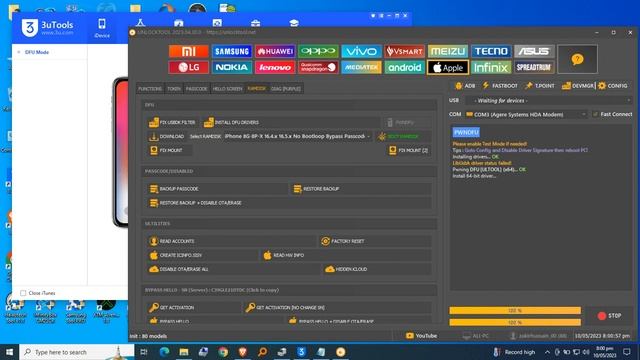Switch to the Ramdisk tab
This screenshot has width=640, height=360.
257,89
